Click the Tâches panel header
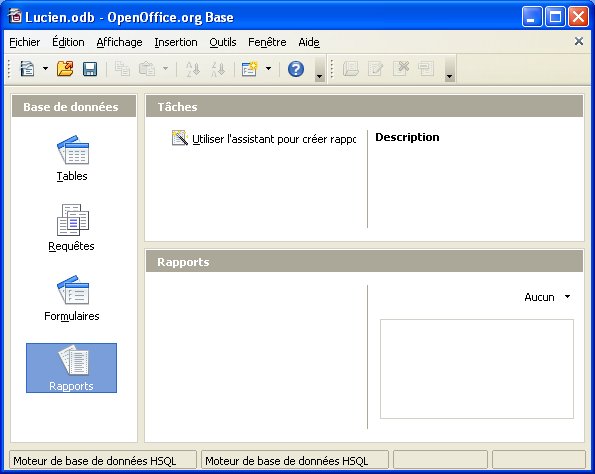The width and height of the screenshot is (595, 474). [364, 107]
